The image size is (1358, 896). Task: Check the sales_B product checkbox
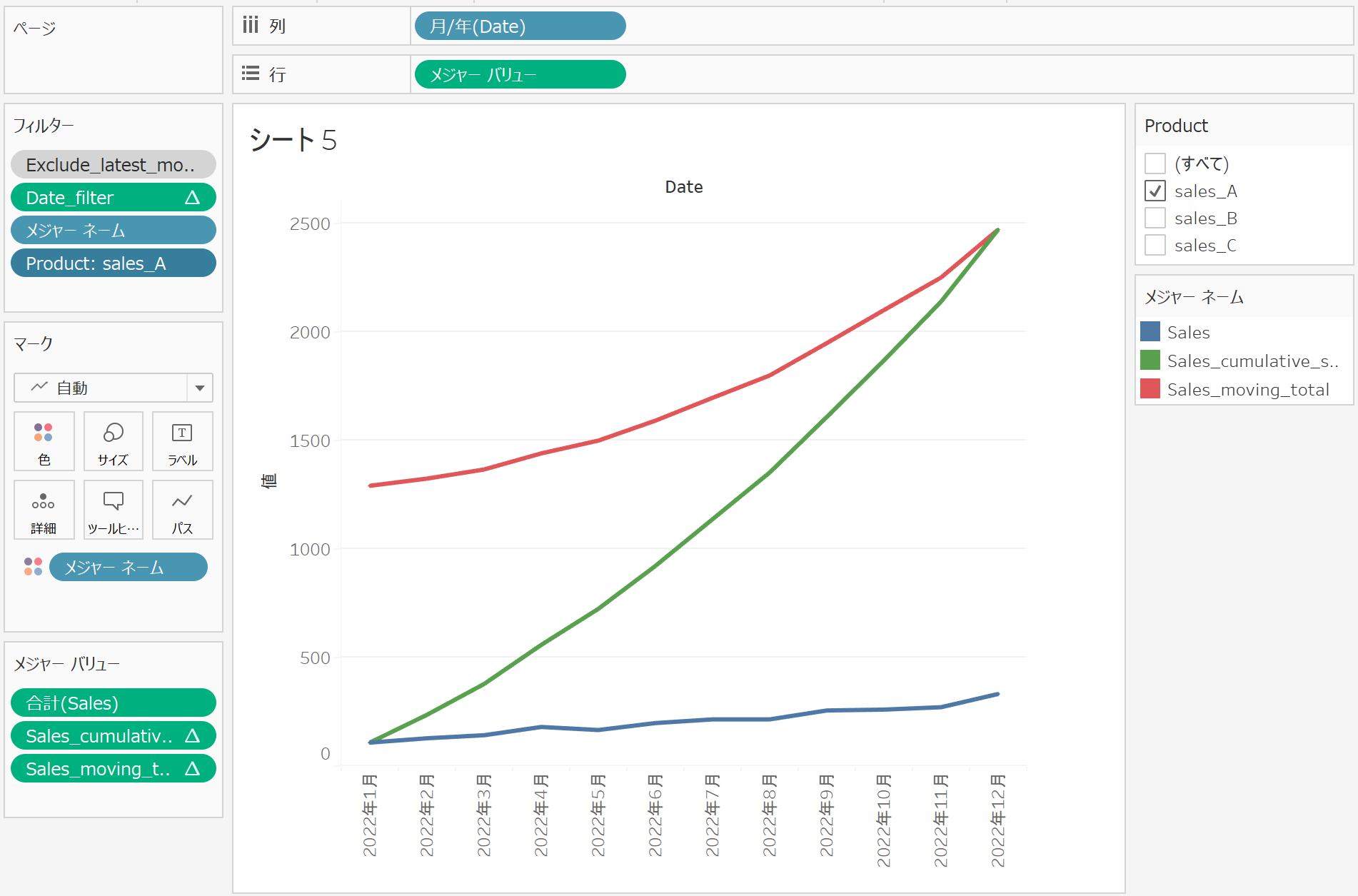(x=1155, y=218)
